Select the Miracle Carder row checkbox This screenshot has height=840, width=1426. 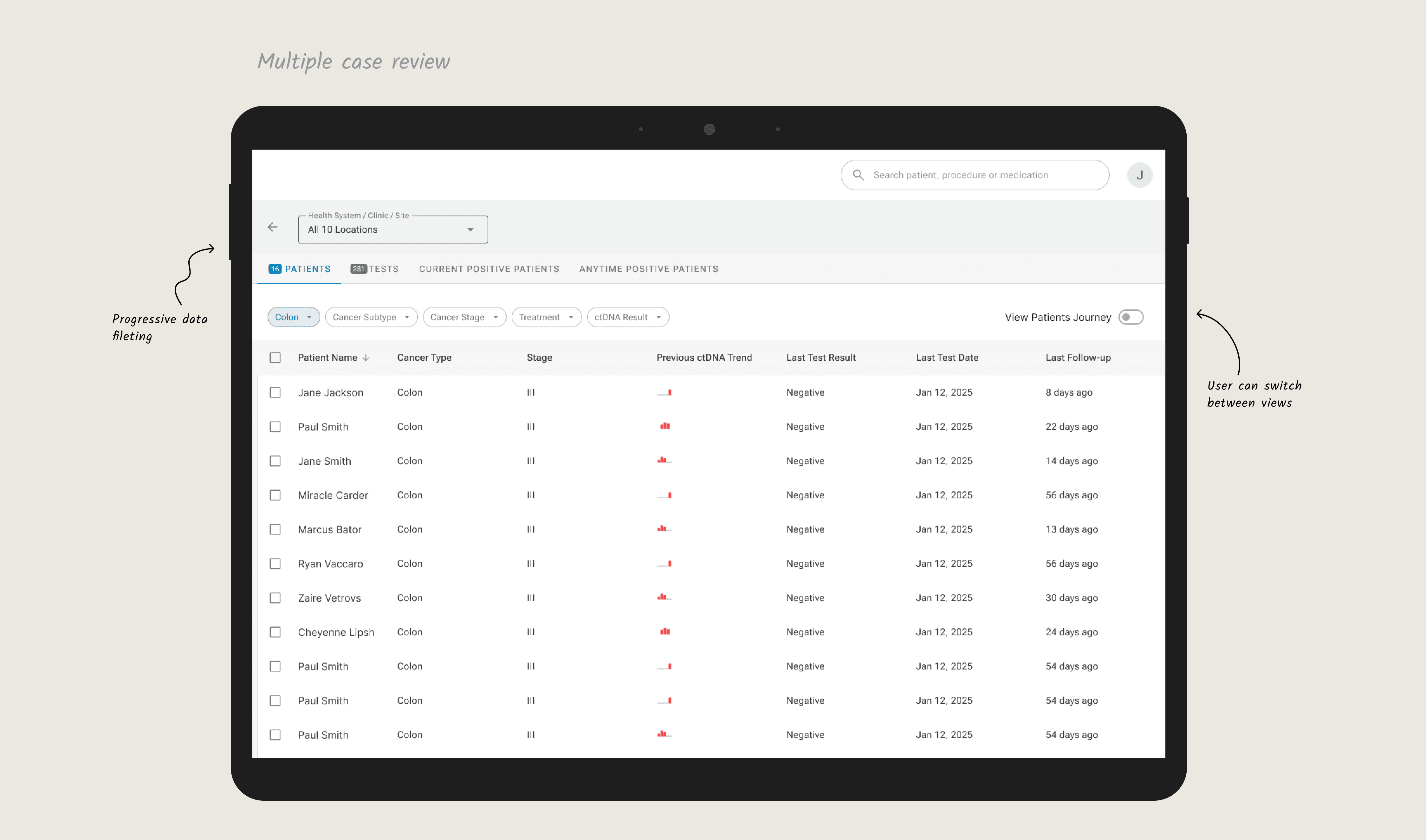click(x=275, y=495)
